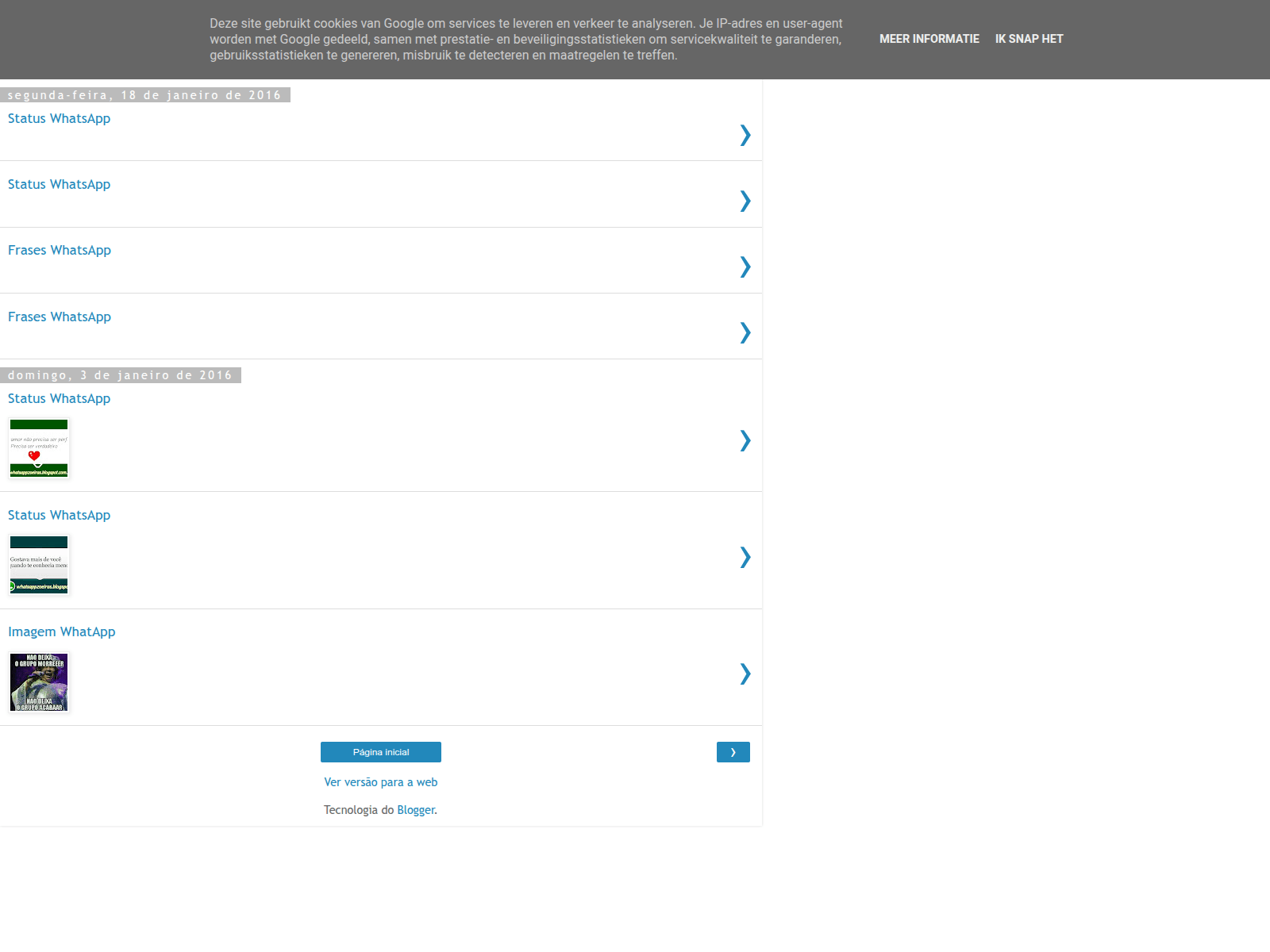Open chevron arrow of the Imagem WhatApp post
The width and height of the screenshot is (1270, 952).
pos(745,674)
